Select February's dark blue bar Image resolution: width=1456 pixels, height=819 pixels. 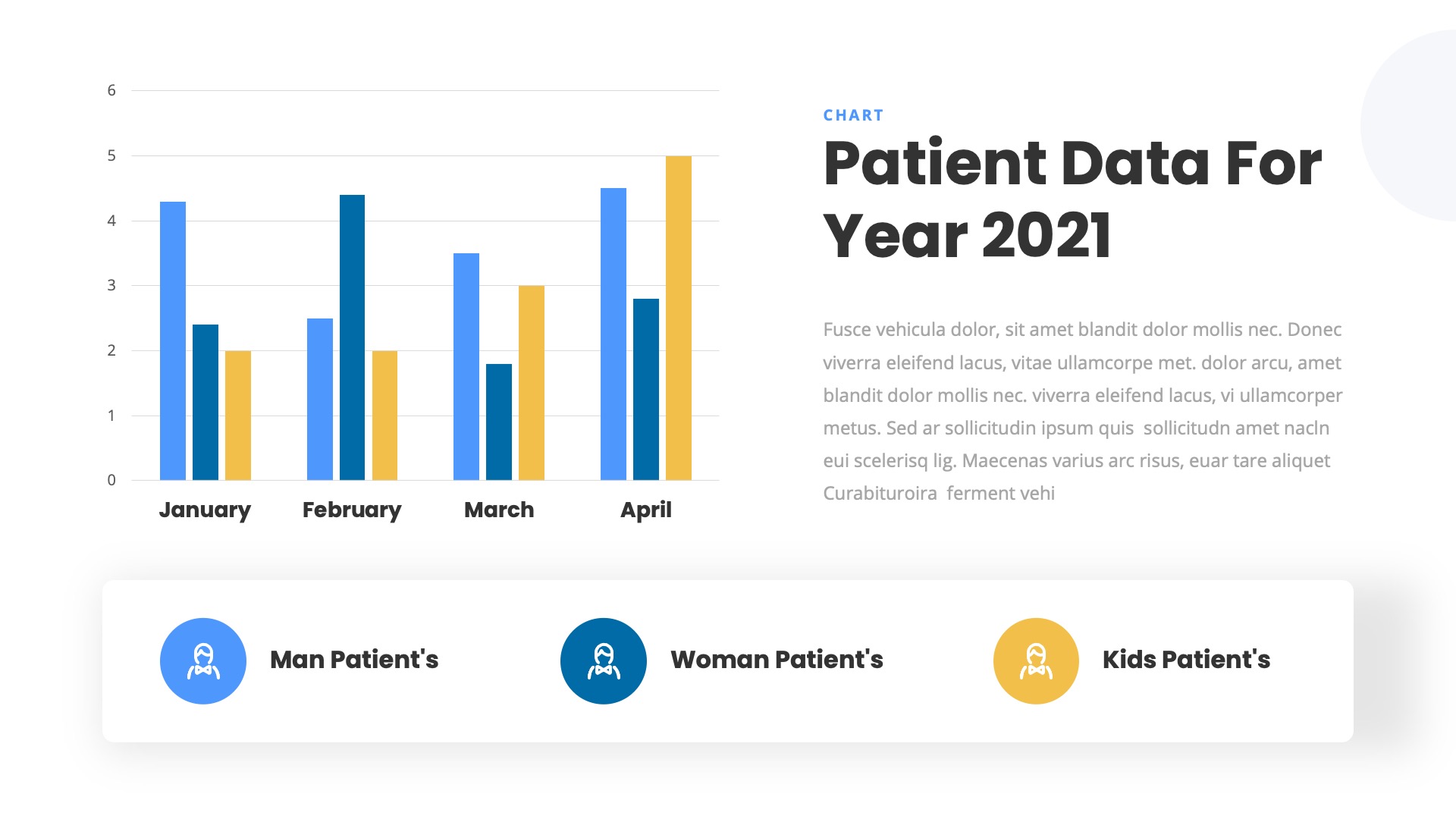(352, 337)
